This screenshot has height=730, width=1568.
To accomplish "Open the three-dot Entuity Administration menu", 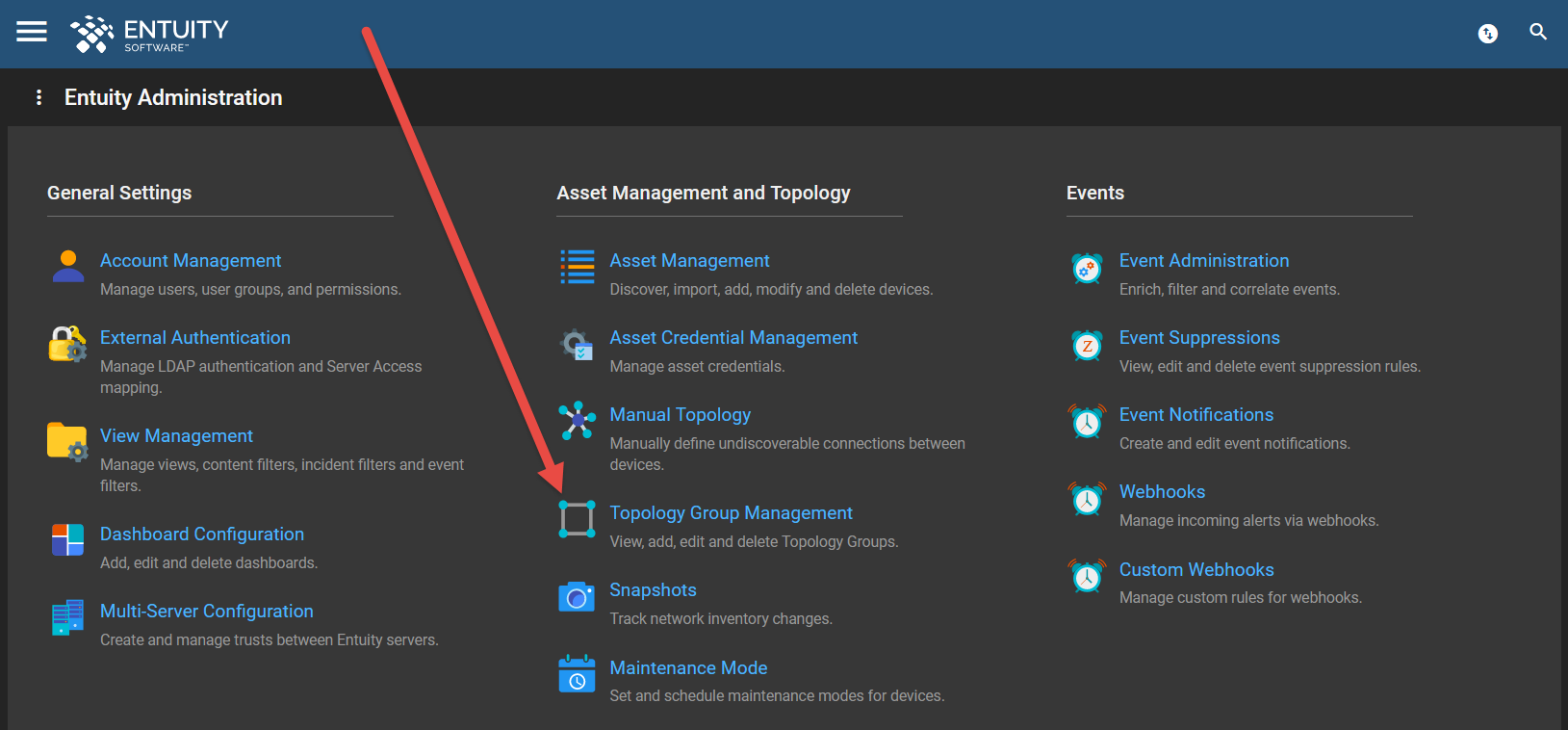I will click(39, 97).
